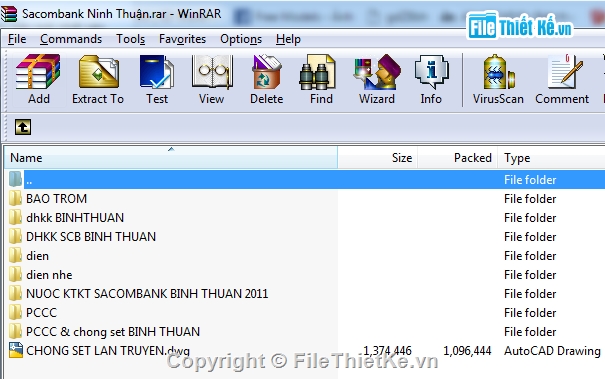Screen dimensions: 605x379
Task: Sort by the Packed column header
Action: click(x=458, y=157)
